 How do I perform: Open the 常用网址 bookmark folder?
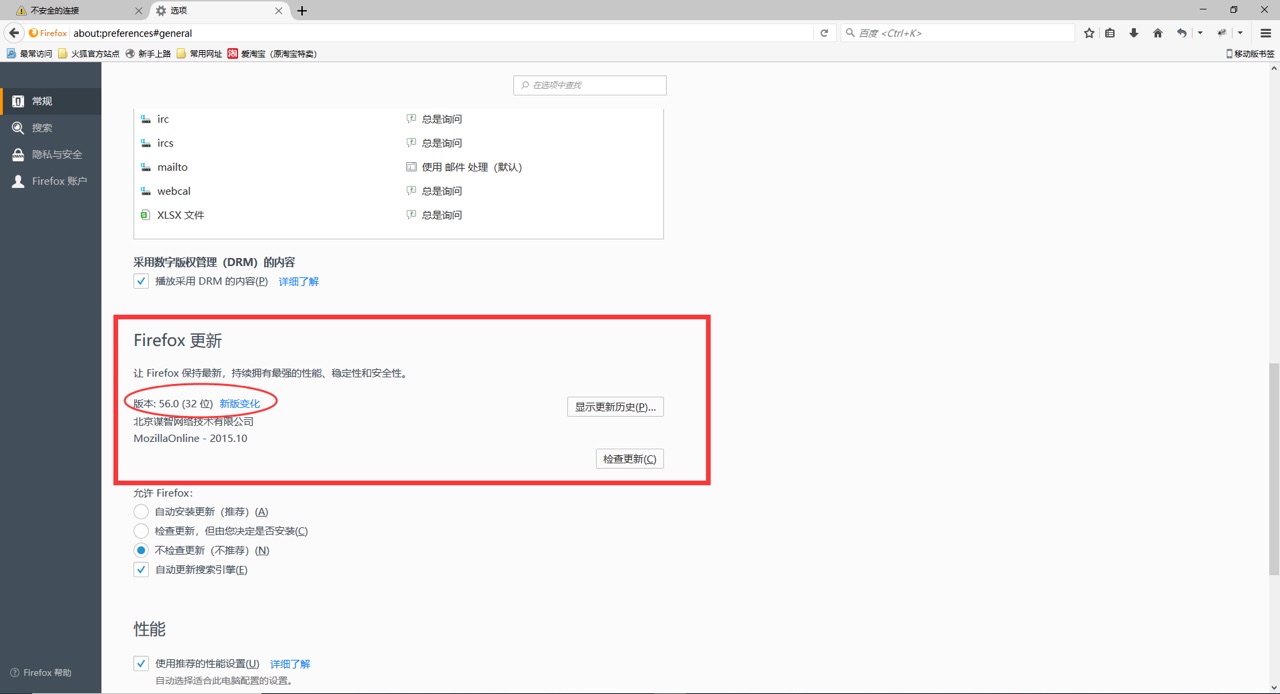[199, 54]
